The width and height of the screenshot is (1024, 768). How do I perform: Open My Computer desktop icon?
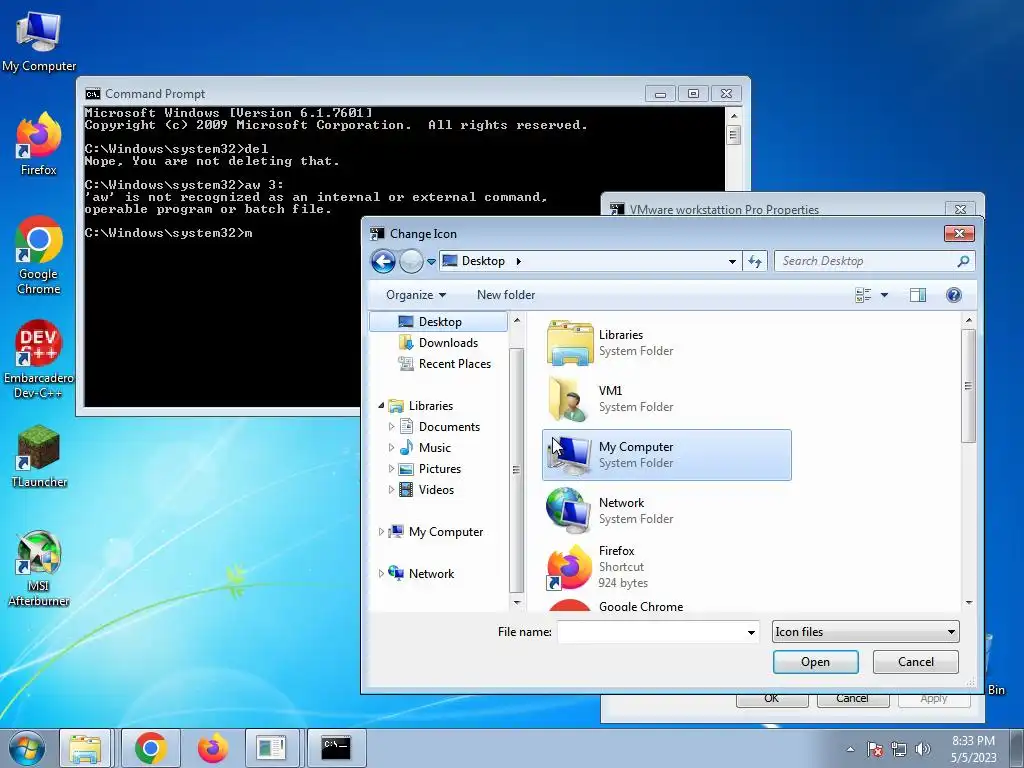point(39,40)
